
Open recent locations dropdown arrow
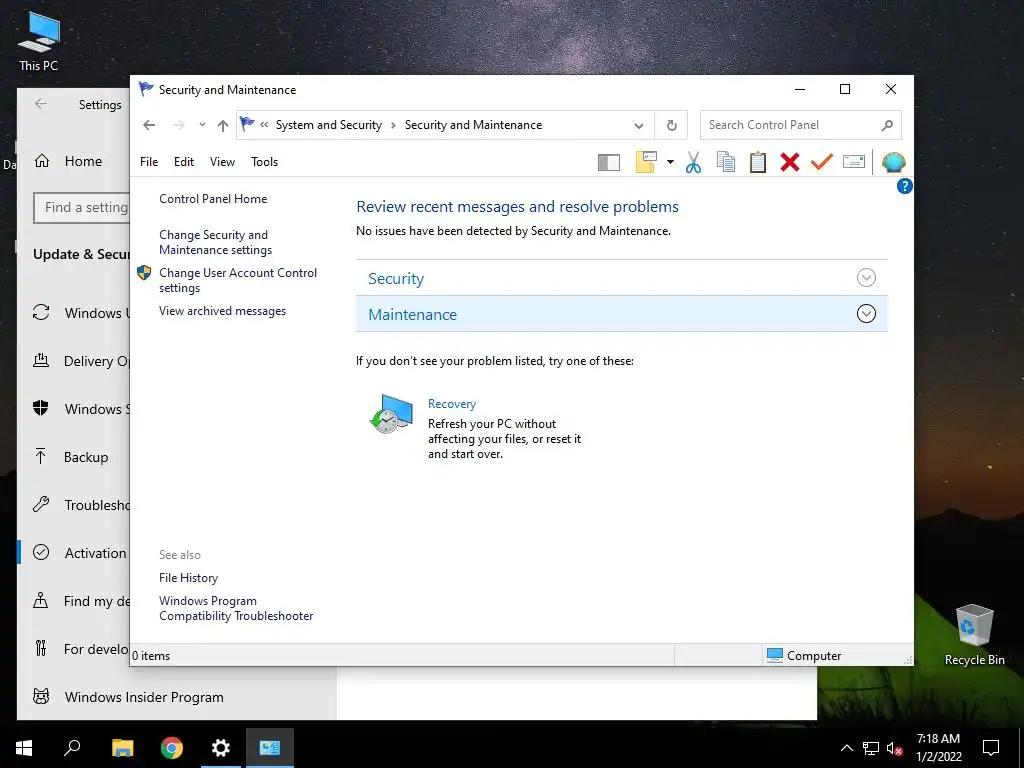202,125
